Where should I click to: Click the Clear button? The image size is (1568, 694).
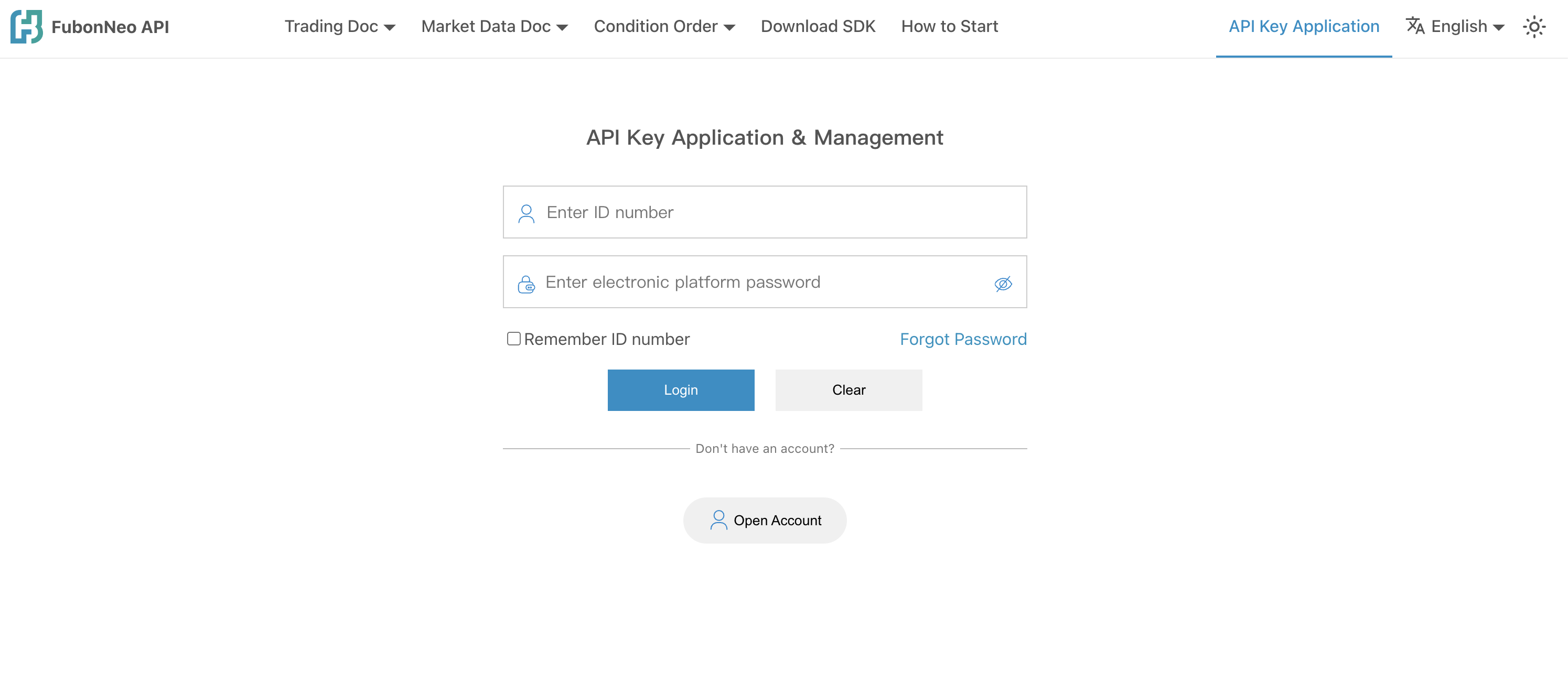[x=848, y=390]
